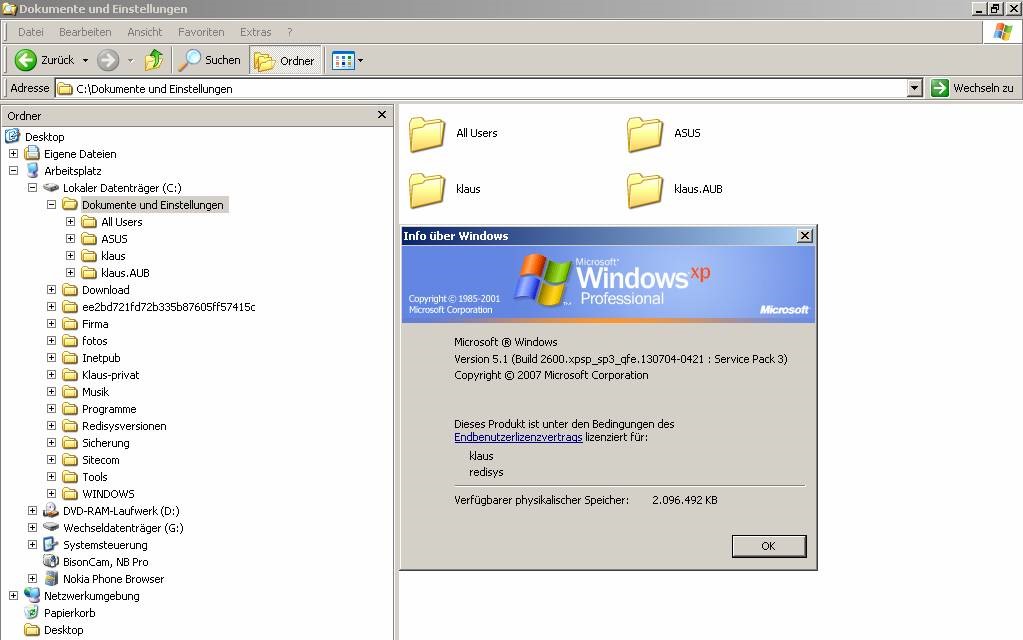This screenshot has width=1023, height=640.
Task: Expand DVD-RAM-Laufwerk (D:) node
Action: [x=32, y=511]
